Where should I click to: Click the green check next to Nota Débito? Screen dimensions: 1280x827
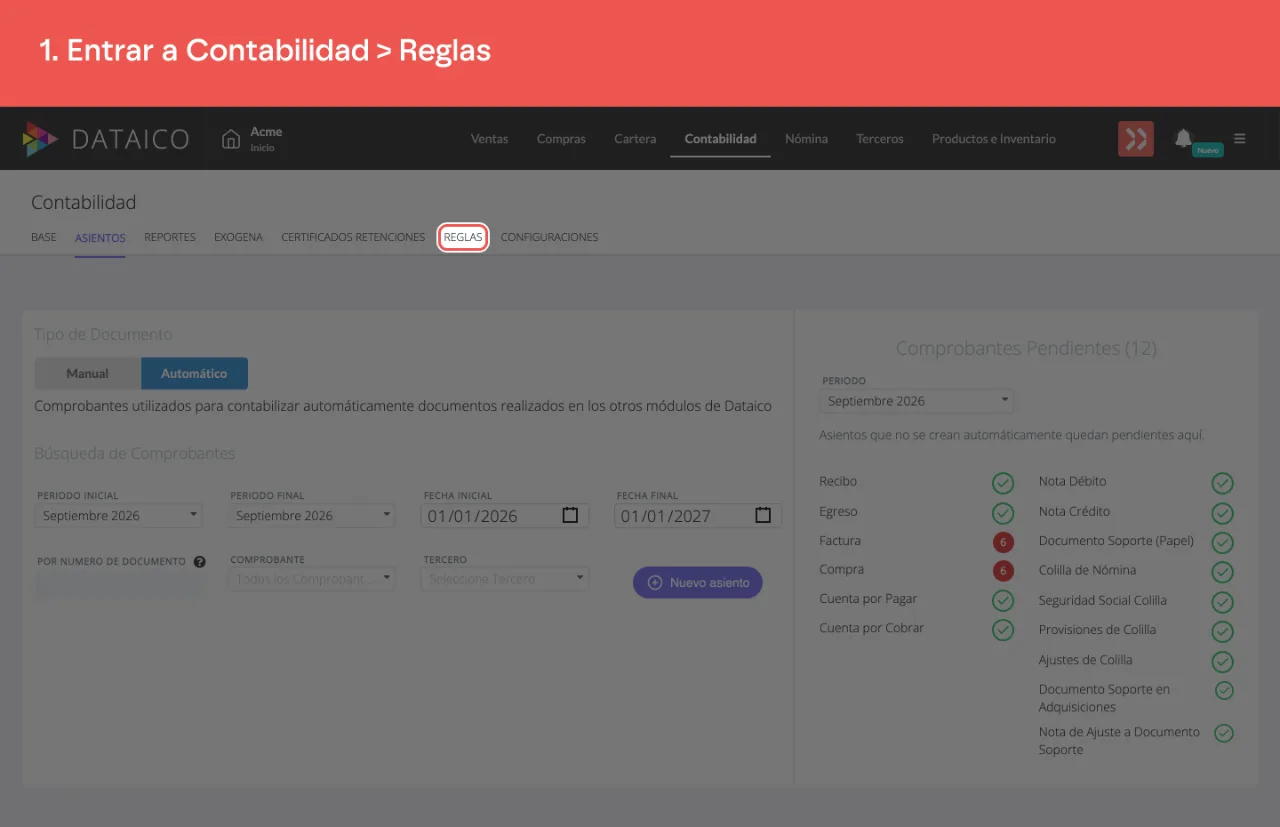[1222, 483]
